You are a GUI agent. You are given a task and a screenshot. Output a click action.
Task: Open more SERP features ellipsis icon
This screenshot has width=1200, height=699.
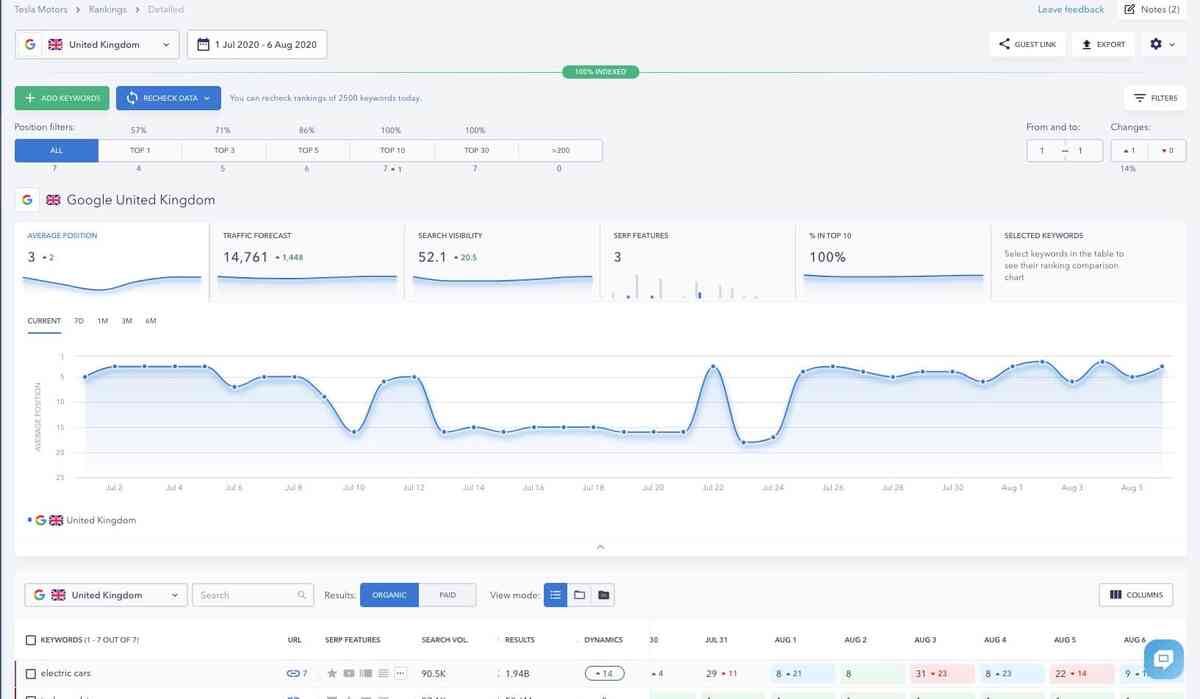point(400,674)
